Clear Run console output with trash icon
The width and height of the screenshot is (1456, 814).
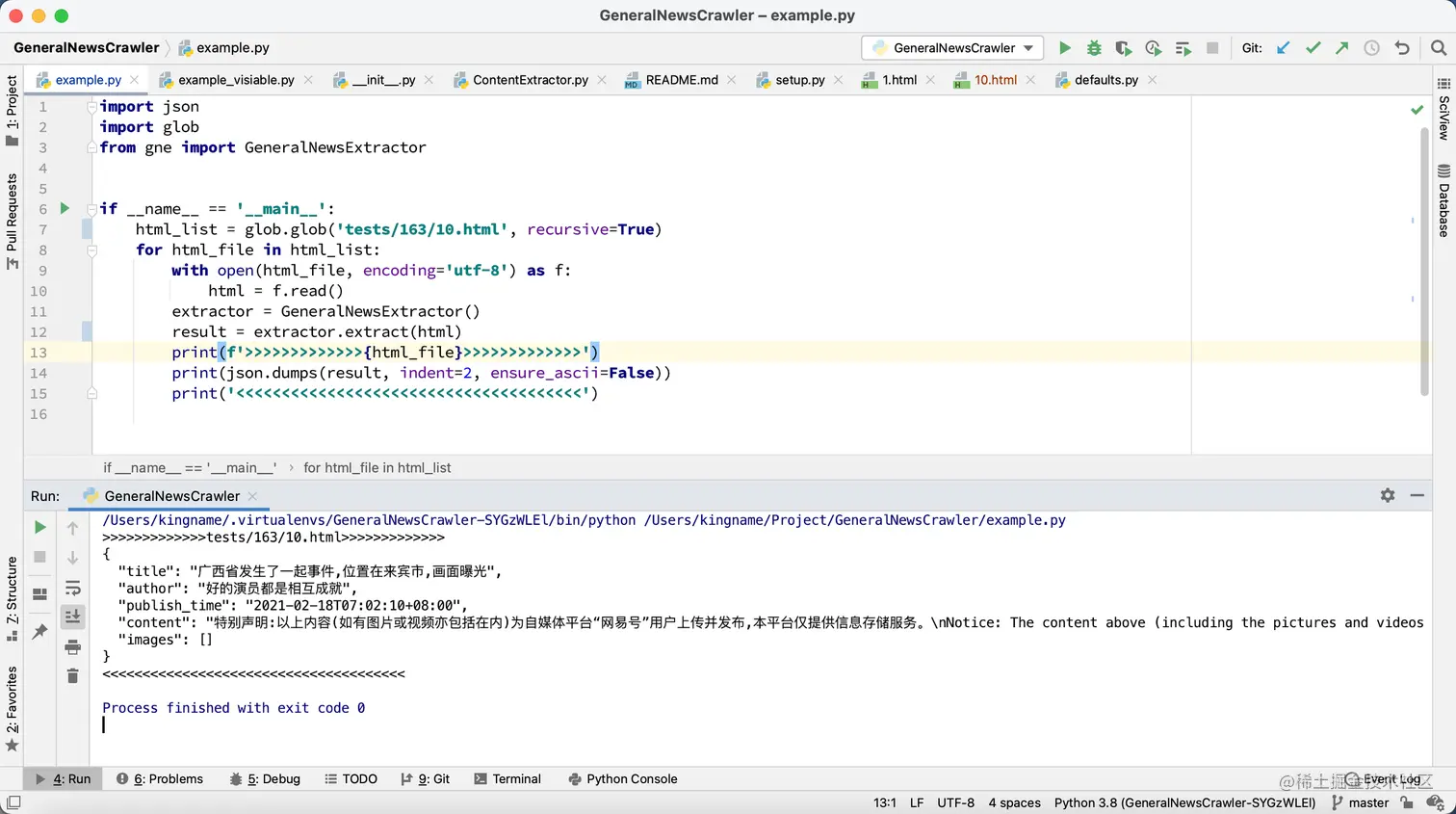coord(72,676)
